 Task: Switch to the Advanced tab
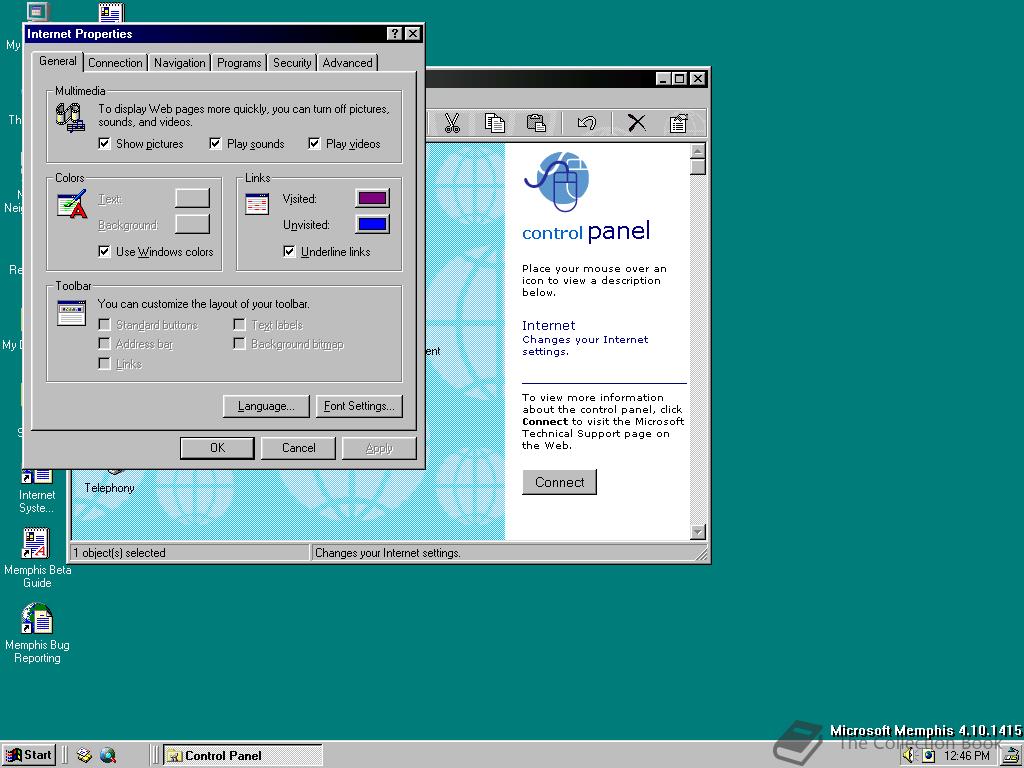coord(347,63)
